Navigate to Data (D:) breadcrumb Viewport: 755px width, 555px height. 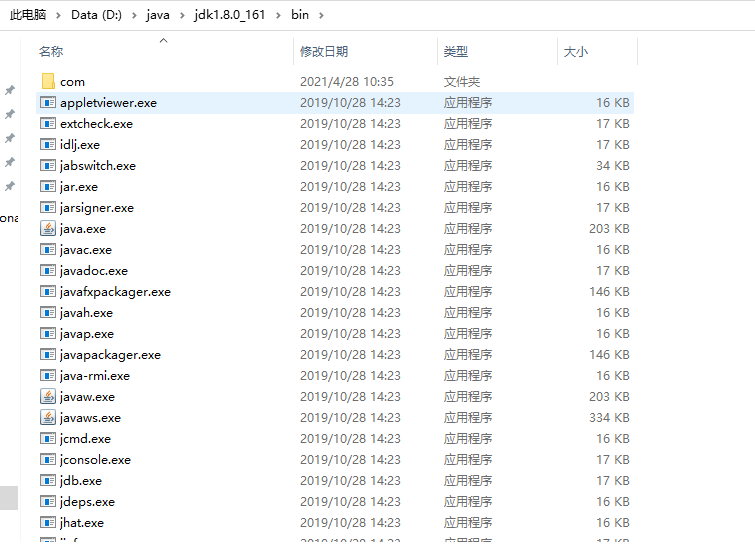click(x=96, y=15)
